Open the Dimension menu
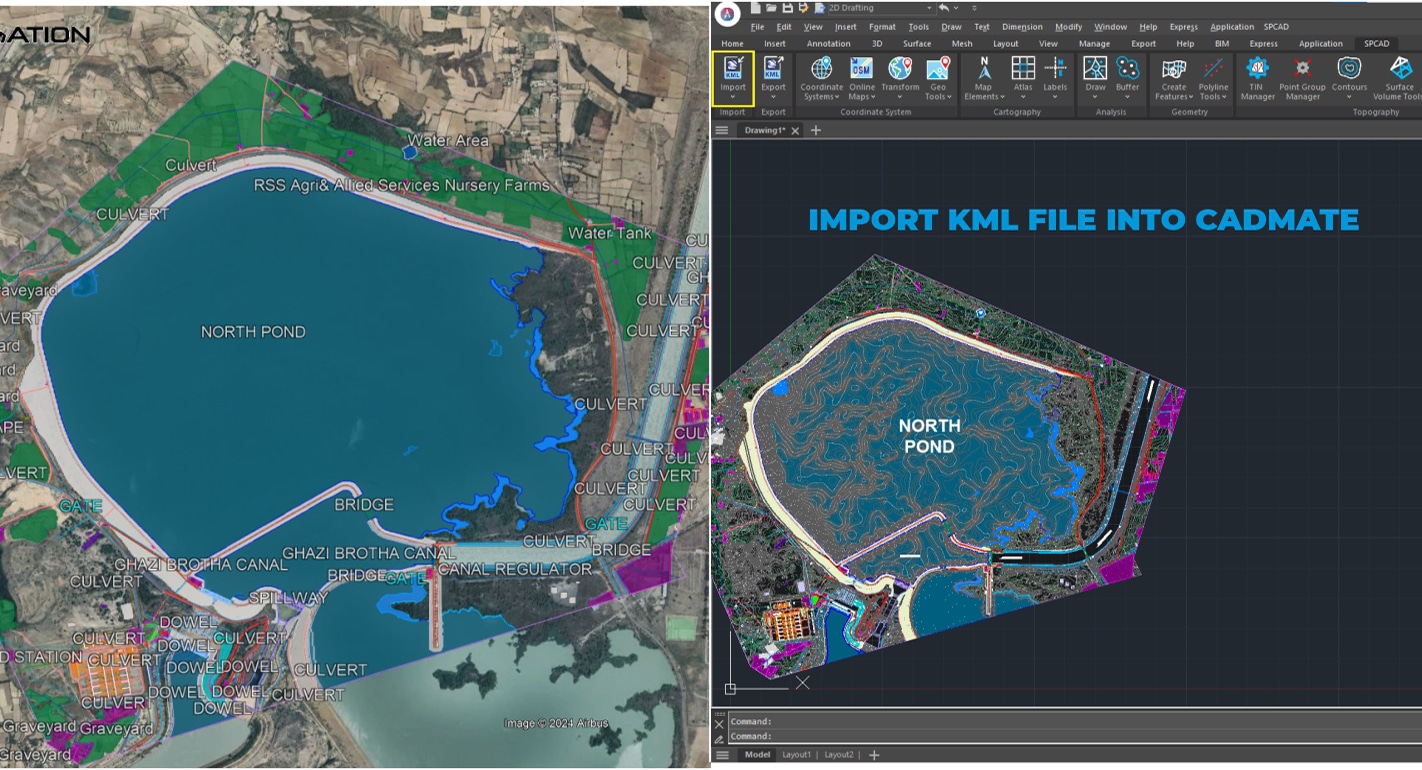The width and height of the screenshot is (1422, 770). point(1022,27)
